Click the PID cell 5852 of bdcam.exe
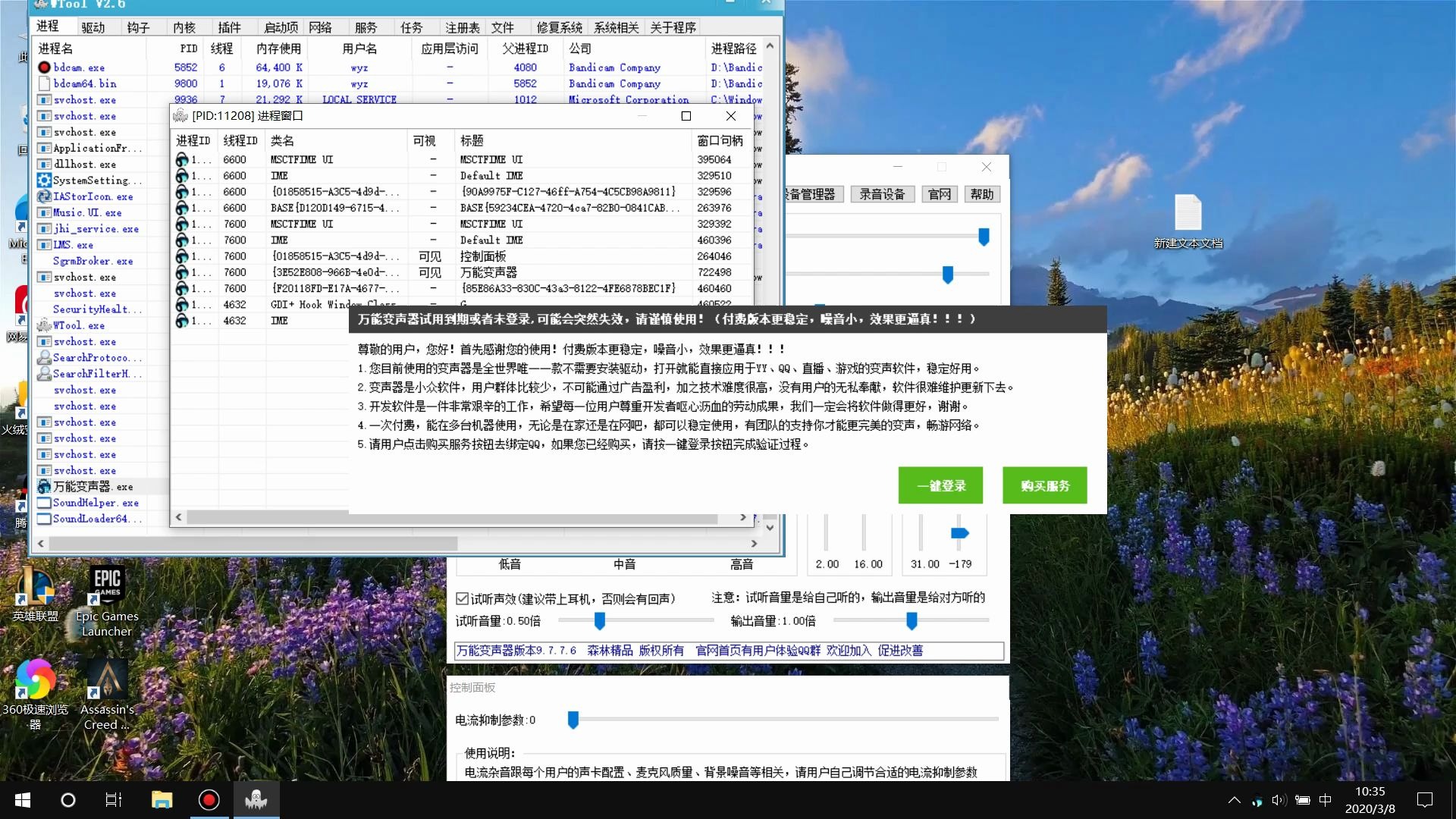Viewport: 1456px width, 819px height. coord(186,67)
